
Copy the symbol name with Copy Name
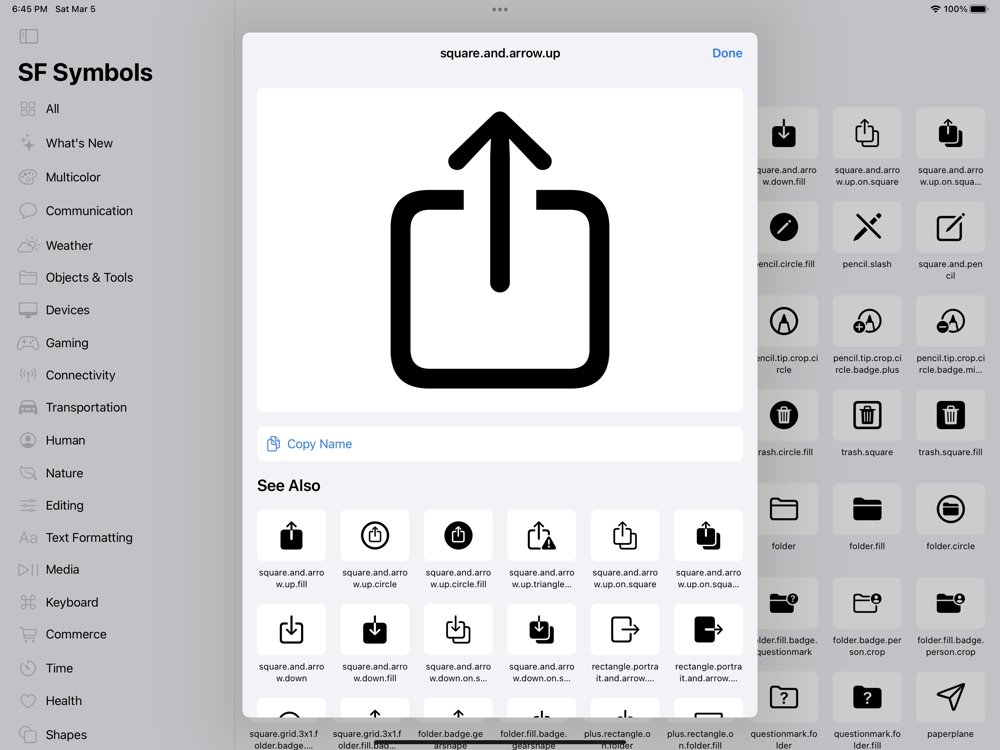coord(500,444)
